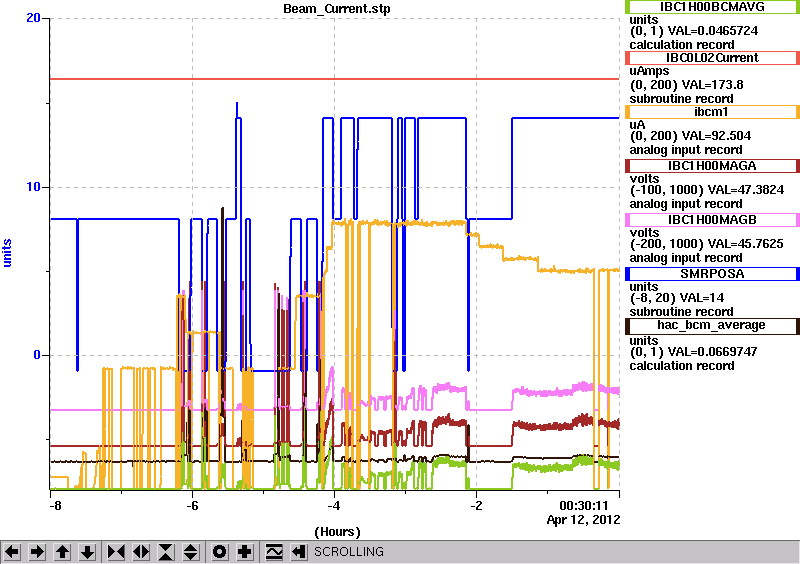The image size is (800, 564).
Task: Click the Beam_Current.stp plot title
Action: 337,9
